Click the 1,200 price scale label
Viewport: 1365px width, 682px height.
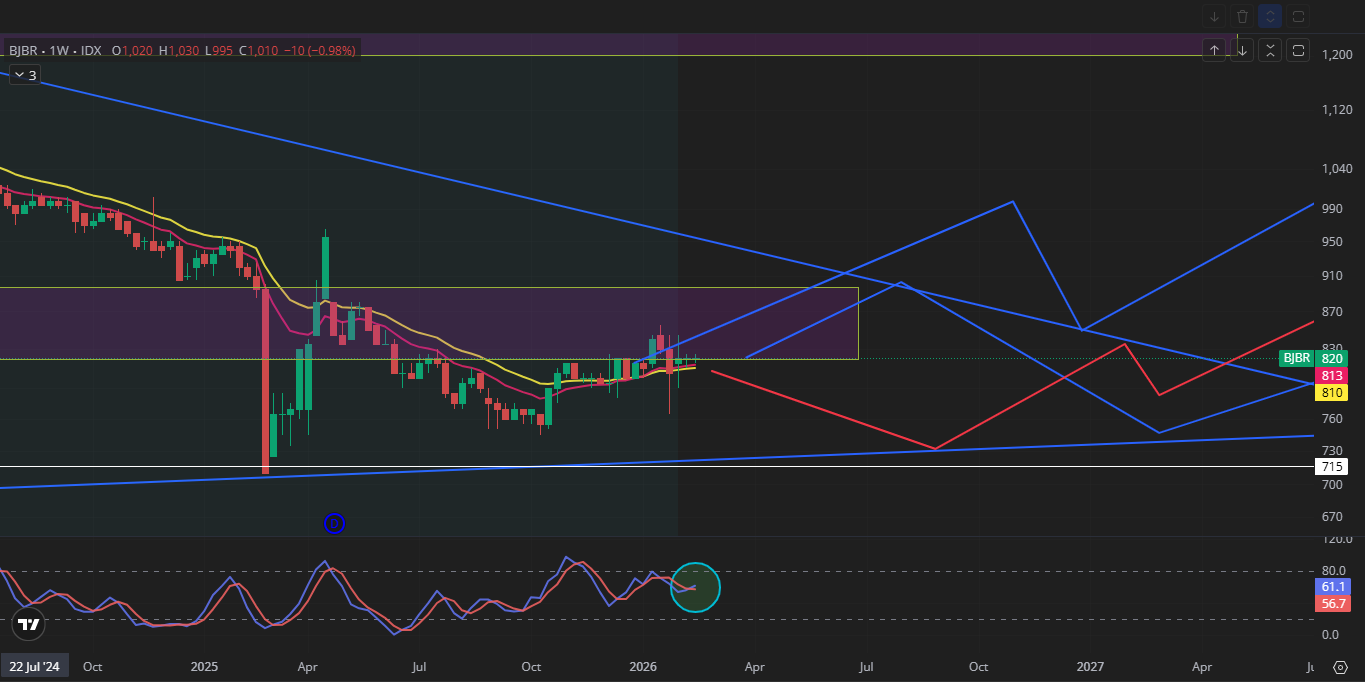click(1336, 55)
